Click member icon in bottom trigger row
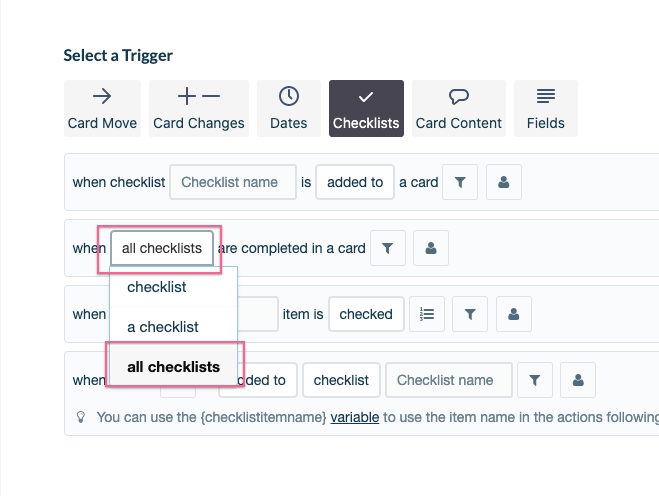 (578, 380)
